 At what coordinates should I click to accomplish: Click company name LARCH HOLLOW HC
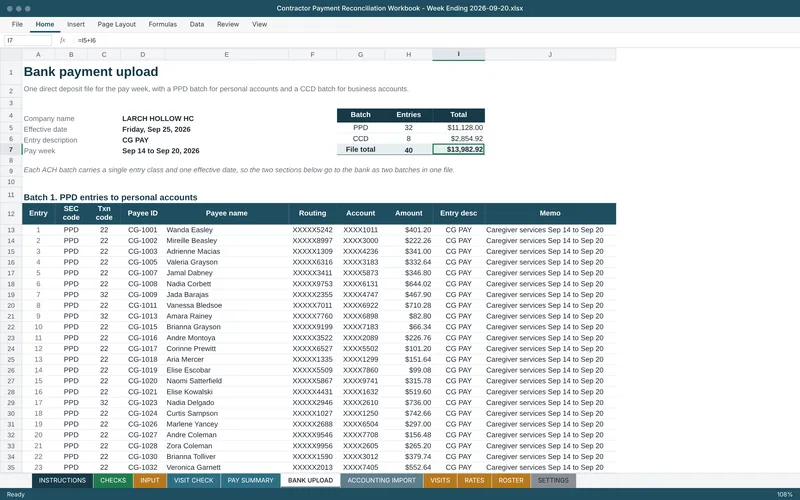pos(158,118)
